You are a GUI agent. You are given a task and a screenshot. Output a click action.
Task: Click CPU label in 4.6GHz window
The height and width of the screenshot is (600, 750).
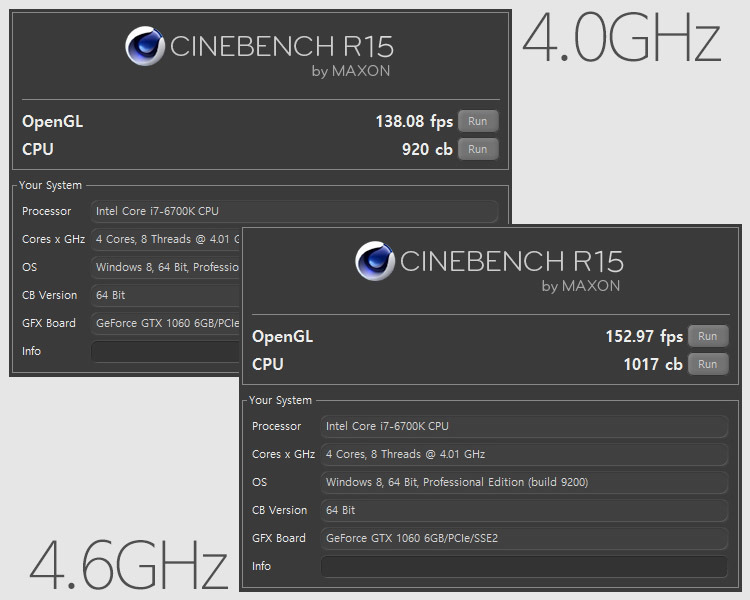(268, 364)
